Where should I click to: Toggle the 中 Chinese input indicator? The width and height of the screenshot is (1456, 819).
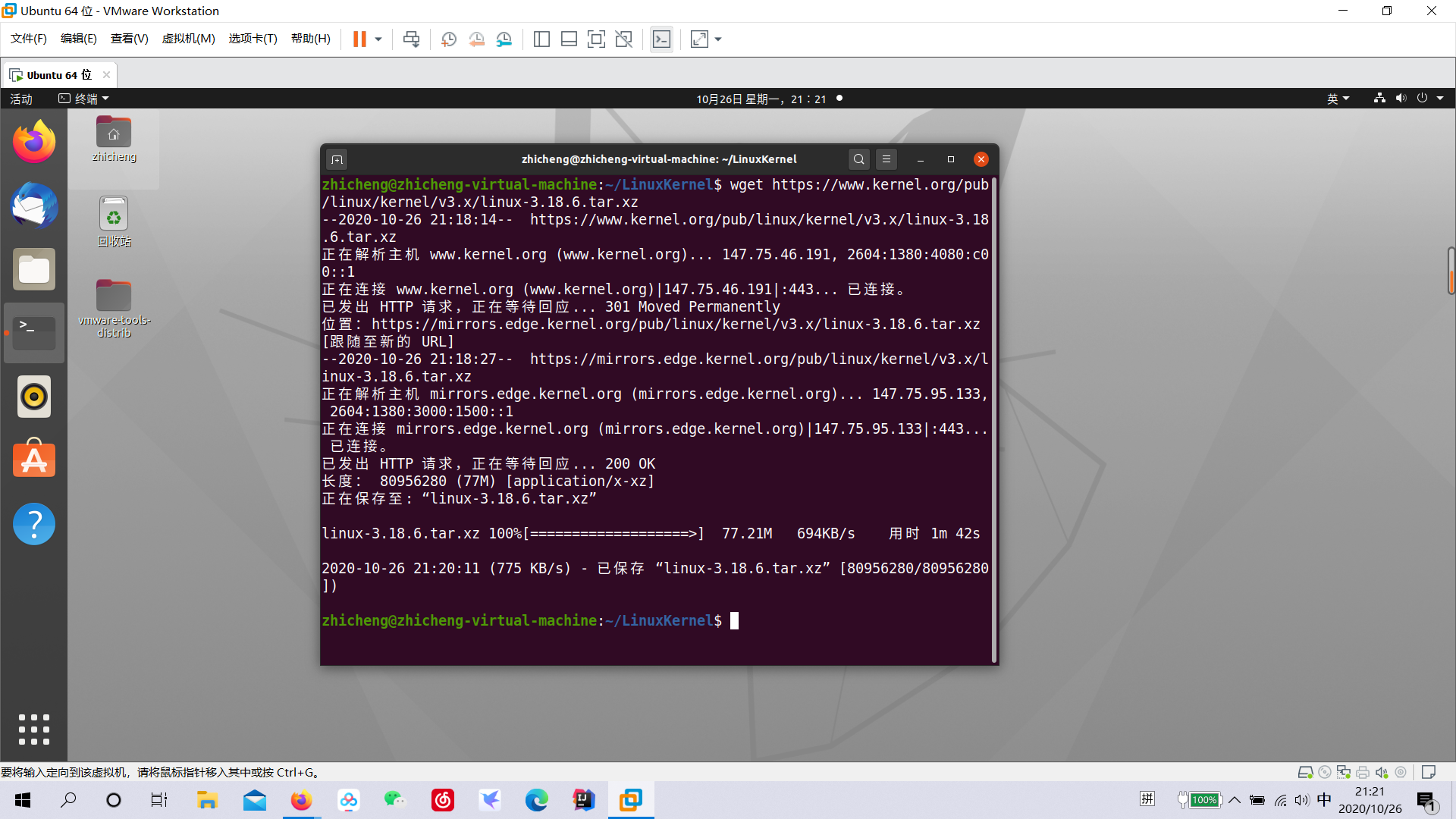(x=1324, y=800)
